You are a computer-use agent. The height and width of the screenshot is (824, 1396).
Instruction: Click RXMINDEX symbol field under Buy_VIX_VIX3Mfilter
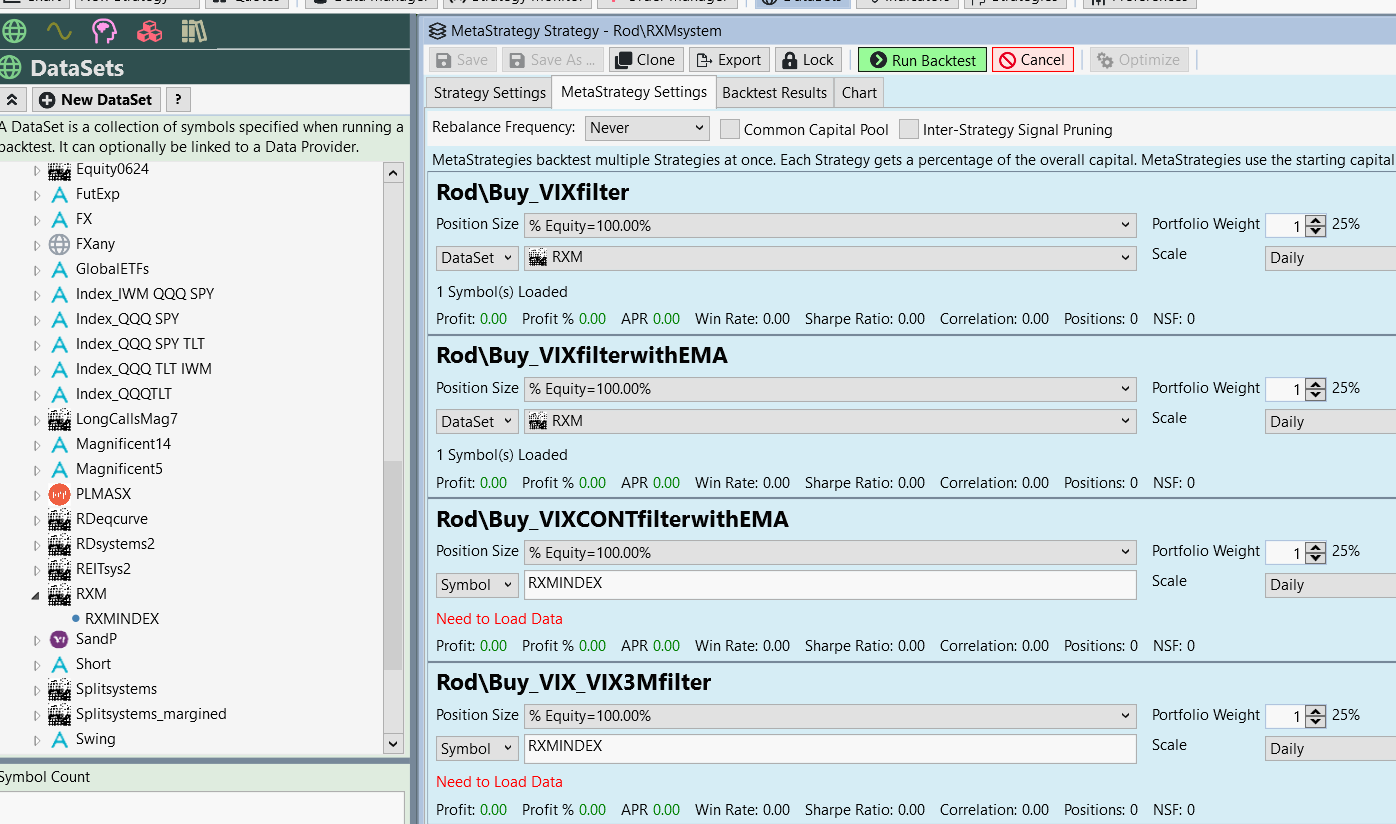coord(830,748)
